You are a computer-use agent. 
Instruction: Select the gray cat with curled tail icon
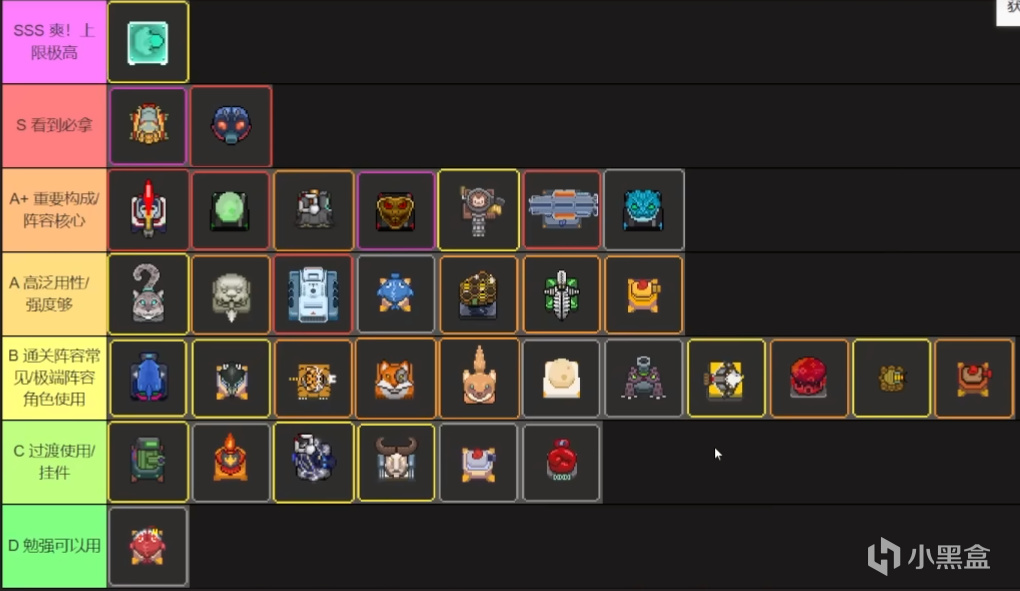[148, 294]
